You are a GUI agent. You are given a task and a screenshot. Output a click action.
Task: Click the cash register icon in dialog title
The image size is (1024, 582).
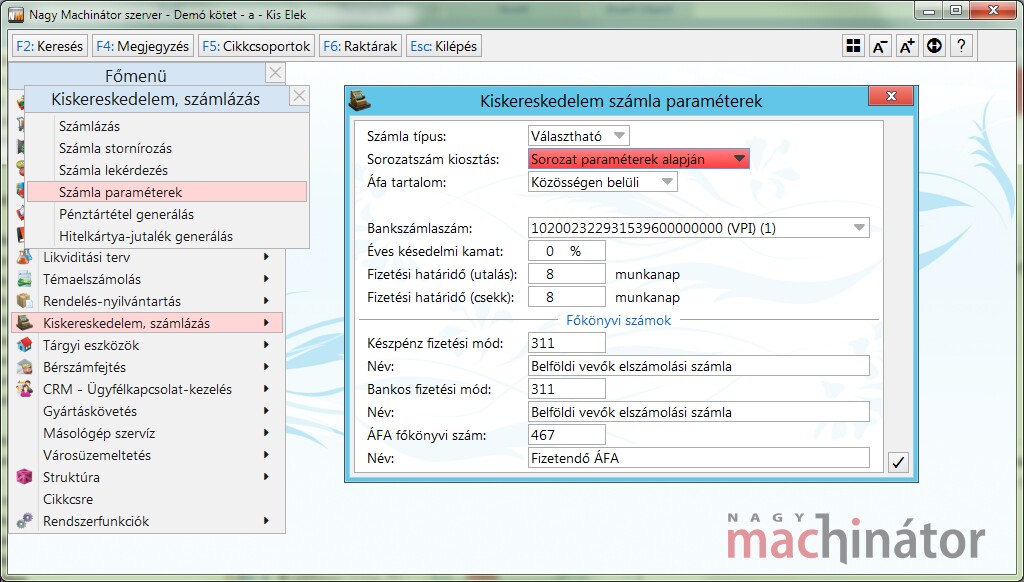[x=359, y=100]
